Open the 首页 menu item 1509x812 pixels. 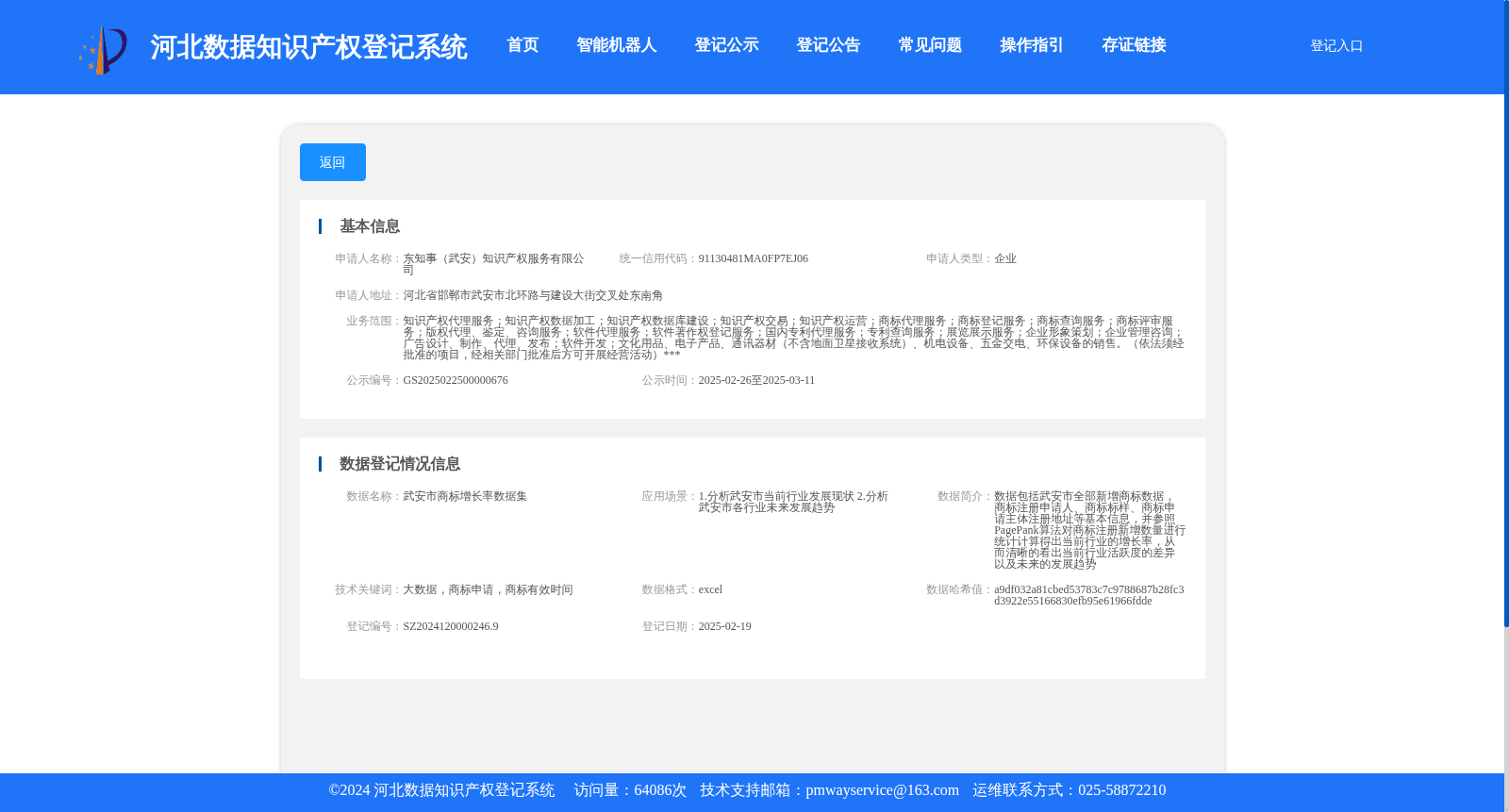click(522, 45)
